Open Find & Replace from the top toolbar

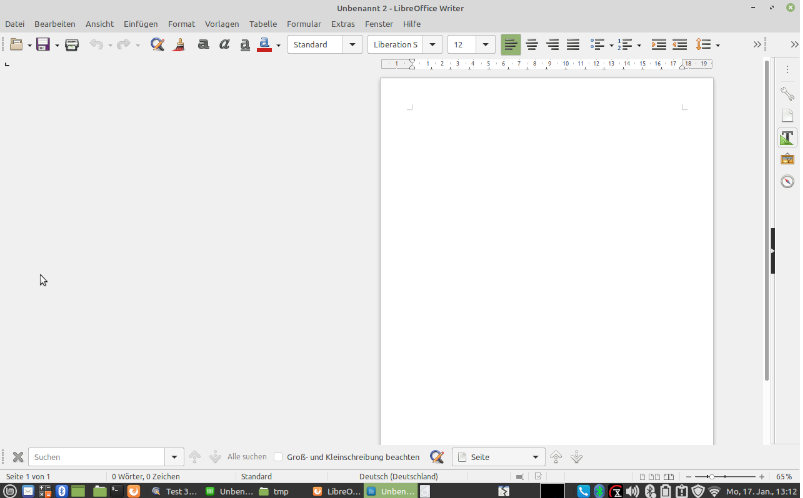click(157, 45)
